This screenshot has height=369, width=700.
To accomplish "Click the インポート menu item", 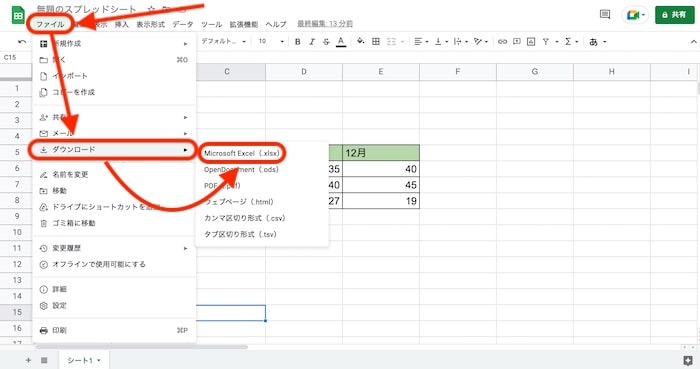I will click(x=114, y=76).
